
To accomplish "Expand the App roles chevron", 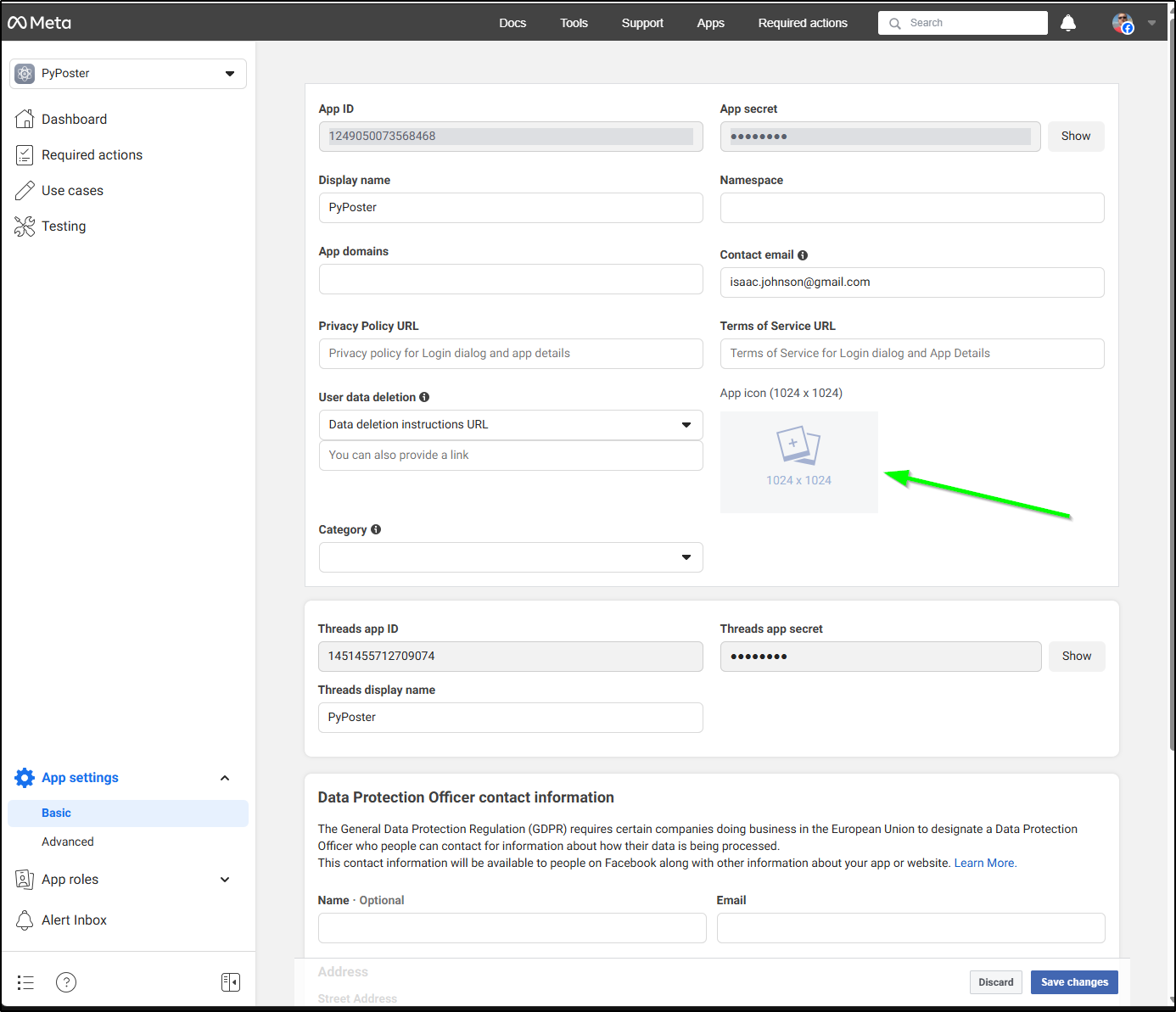I will click(225, 880).
